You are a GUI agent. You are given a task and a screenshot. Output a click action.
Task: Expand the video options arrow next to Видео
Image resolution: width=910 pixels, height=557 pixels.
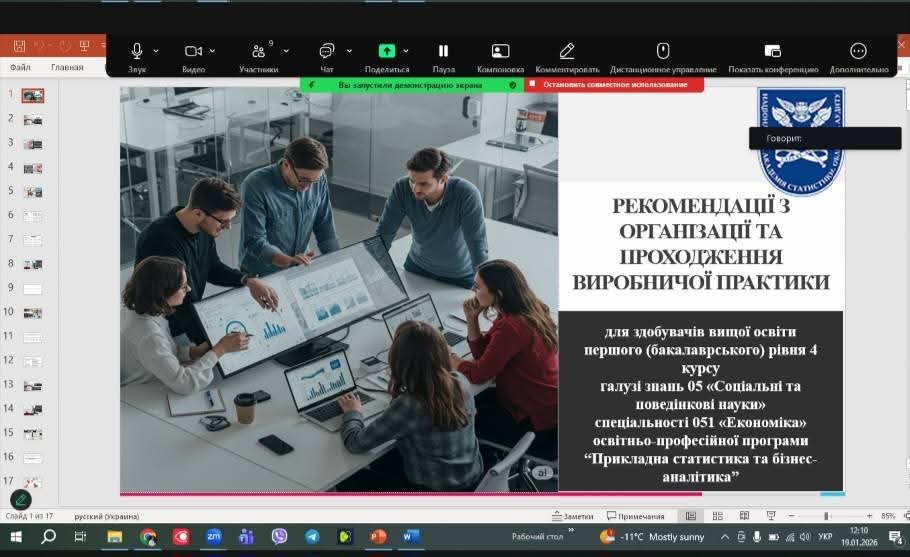point(212,51)
